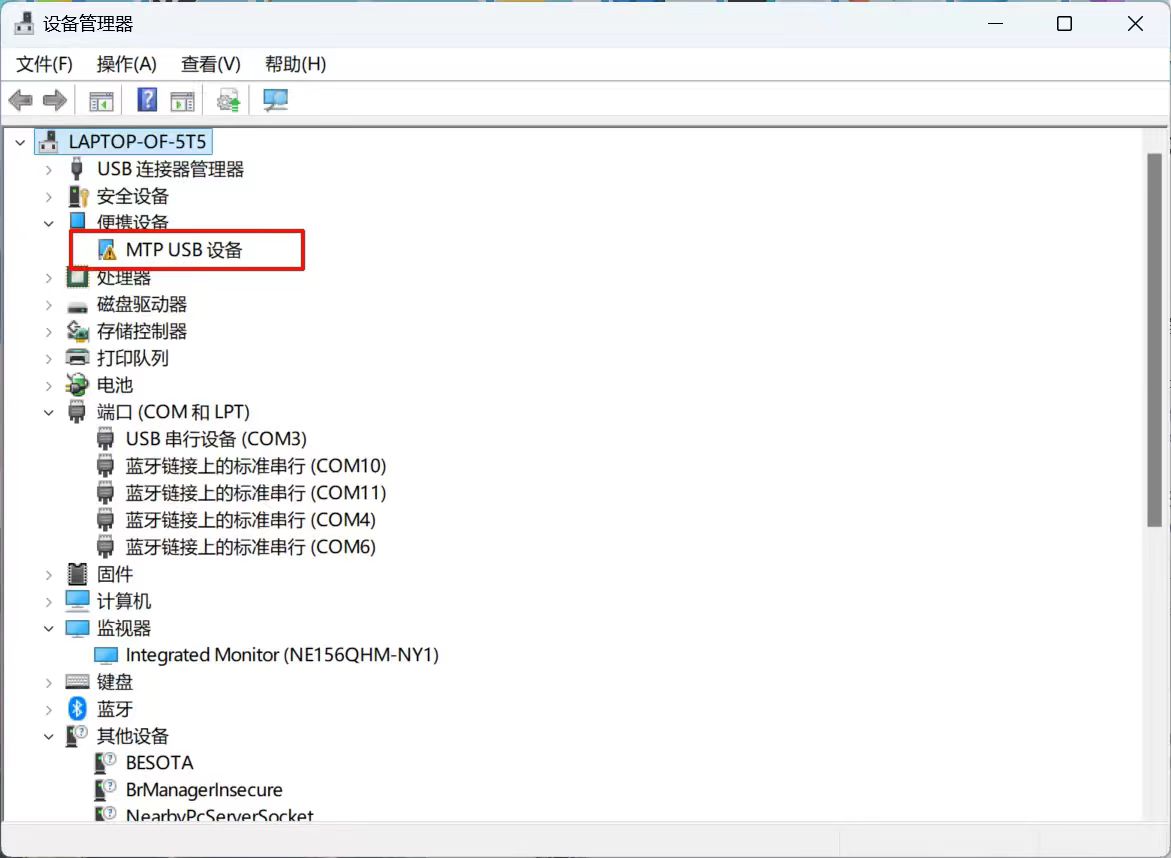Click the USB 串行设备 (COM3) port icon

105,438
